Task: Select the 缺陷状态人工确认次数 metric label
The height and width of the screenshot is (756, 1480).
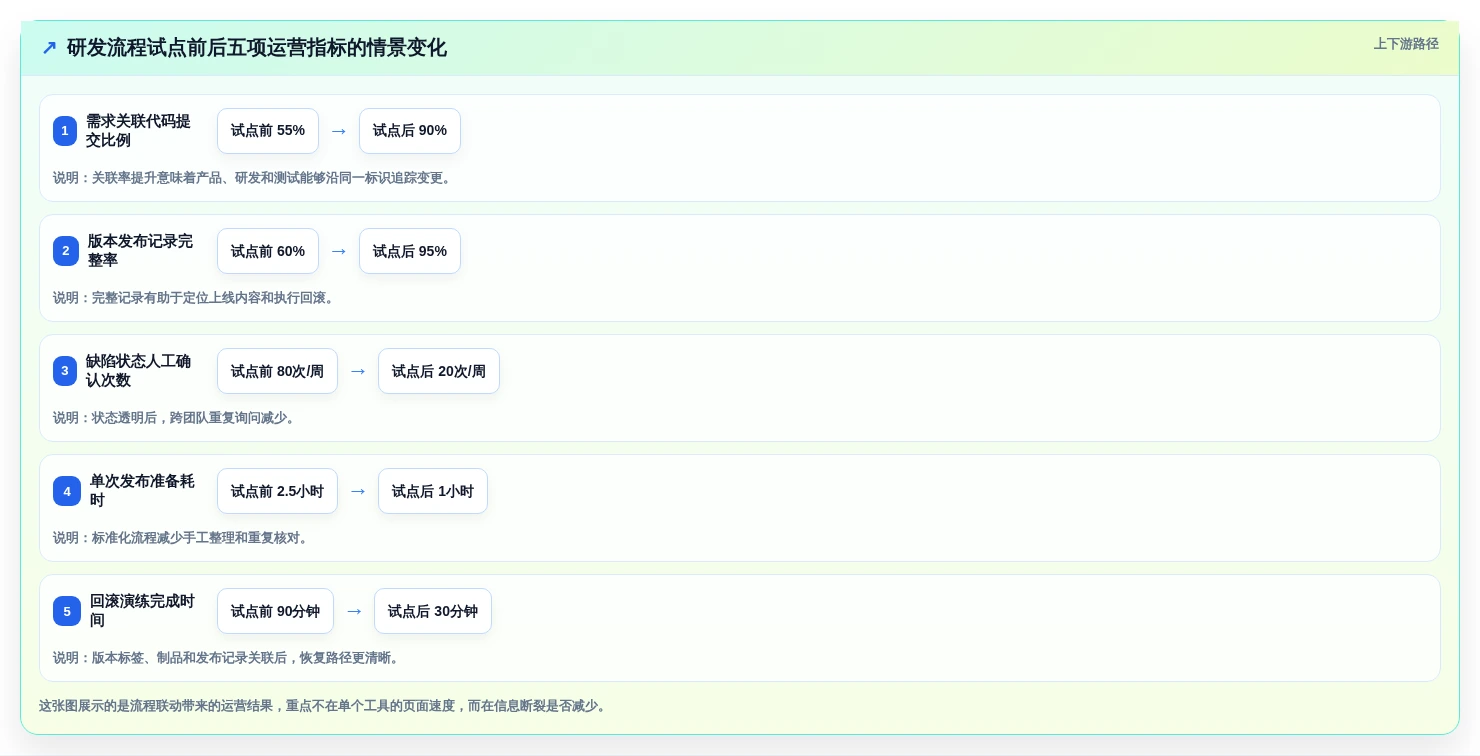Action: [139, 371]
